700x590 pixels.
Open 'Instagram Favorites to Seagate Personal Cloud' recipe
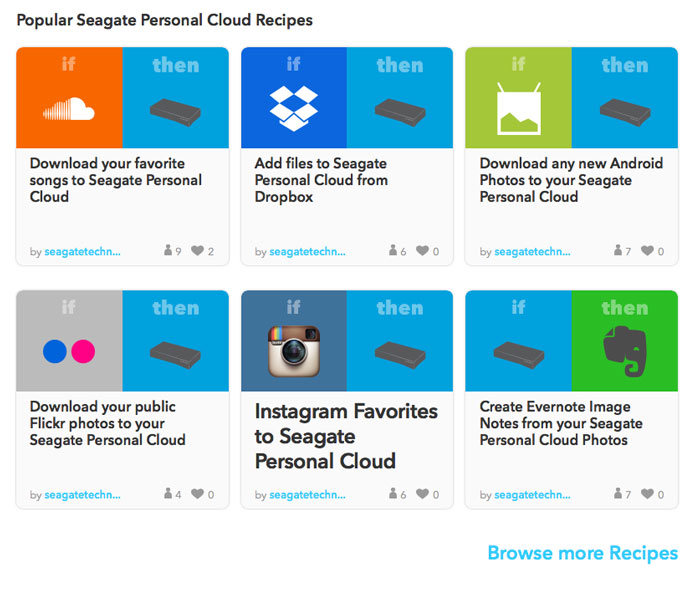[346, 436]
